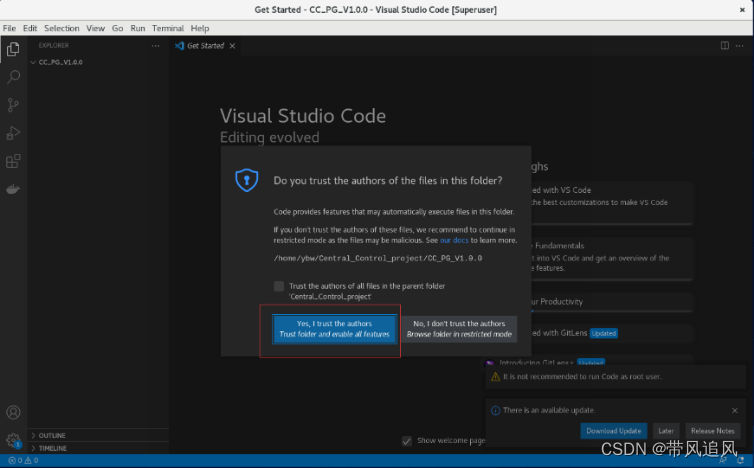Check Trust the authors of parent folder
This screenshot has height=468, width=754.
(279, 287)
